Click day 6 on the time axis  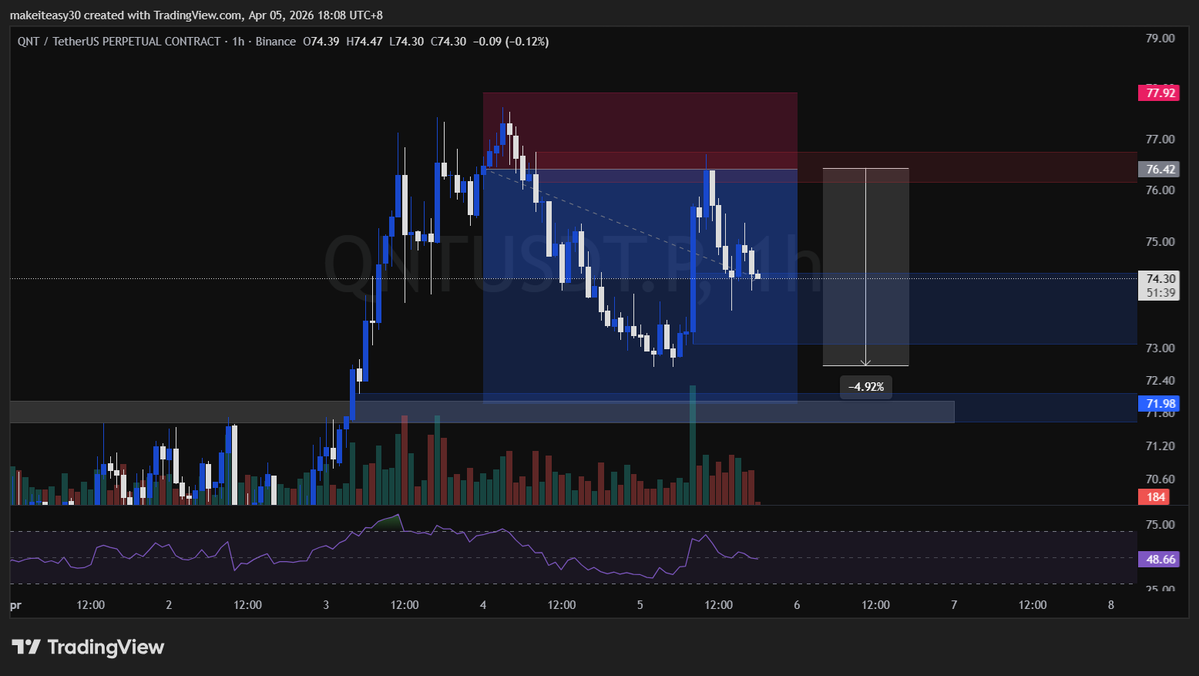(797, 605)
